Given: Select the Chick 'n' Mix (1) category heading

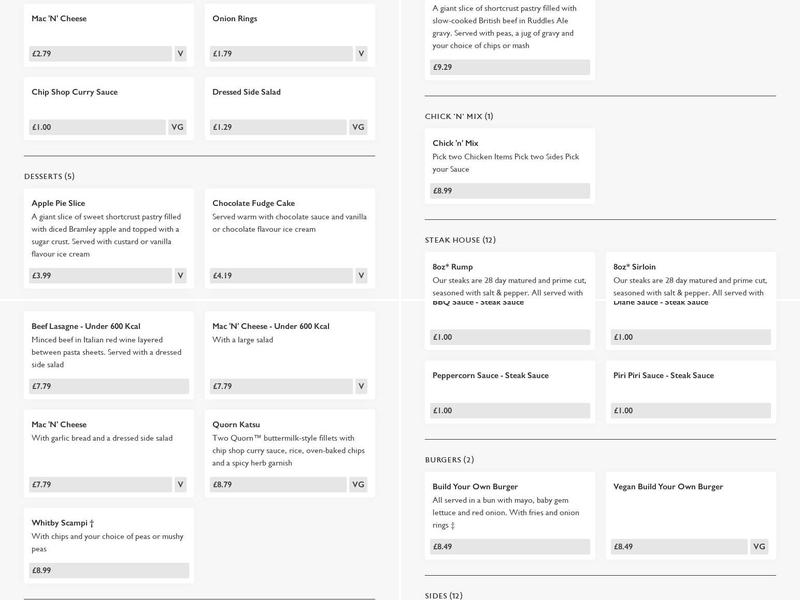Looking at the screenshot, I should [x=459, y=116].
